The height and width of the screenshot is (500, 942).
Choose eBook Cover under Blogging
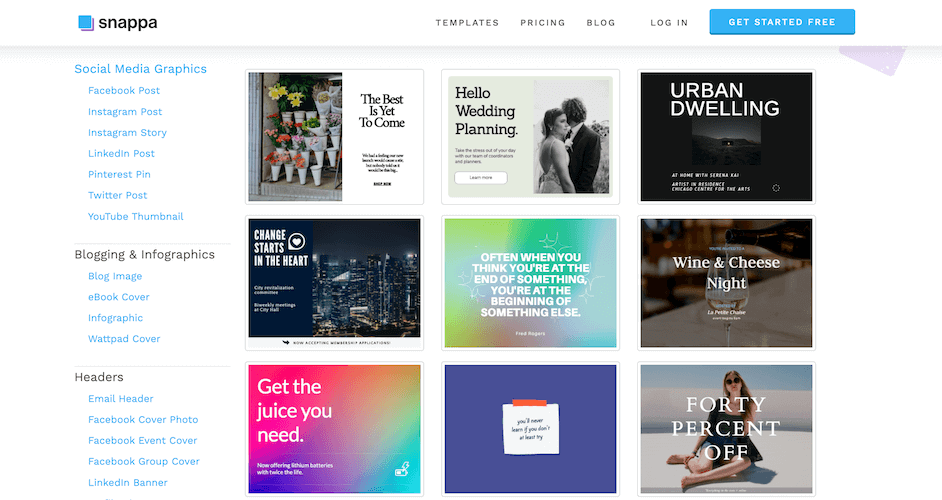pyautogui.click(x=118, y=297)
